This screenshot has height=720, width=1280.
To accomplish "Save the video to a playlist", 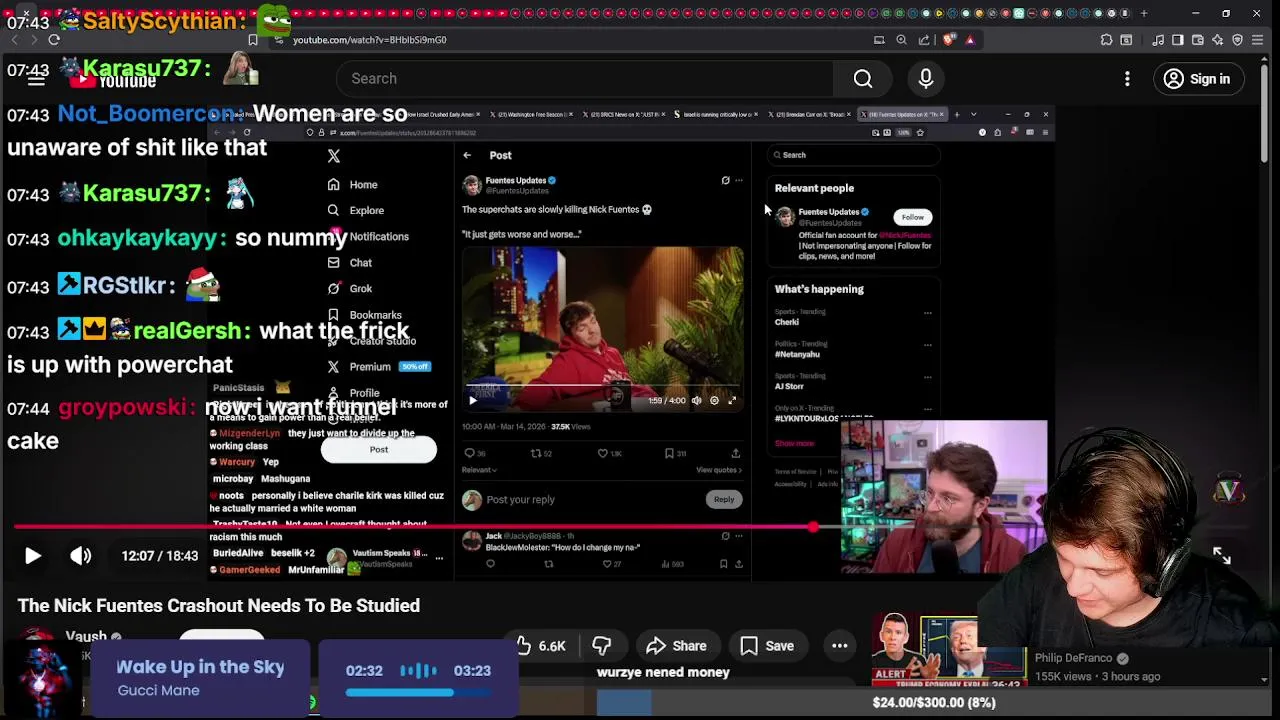I will coord(767,646).
